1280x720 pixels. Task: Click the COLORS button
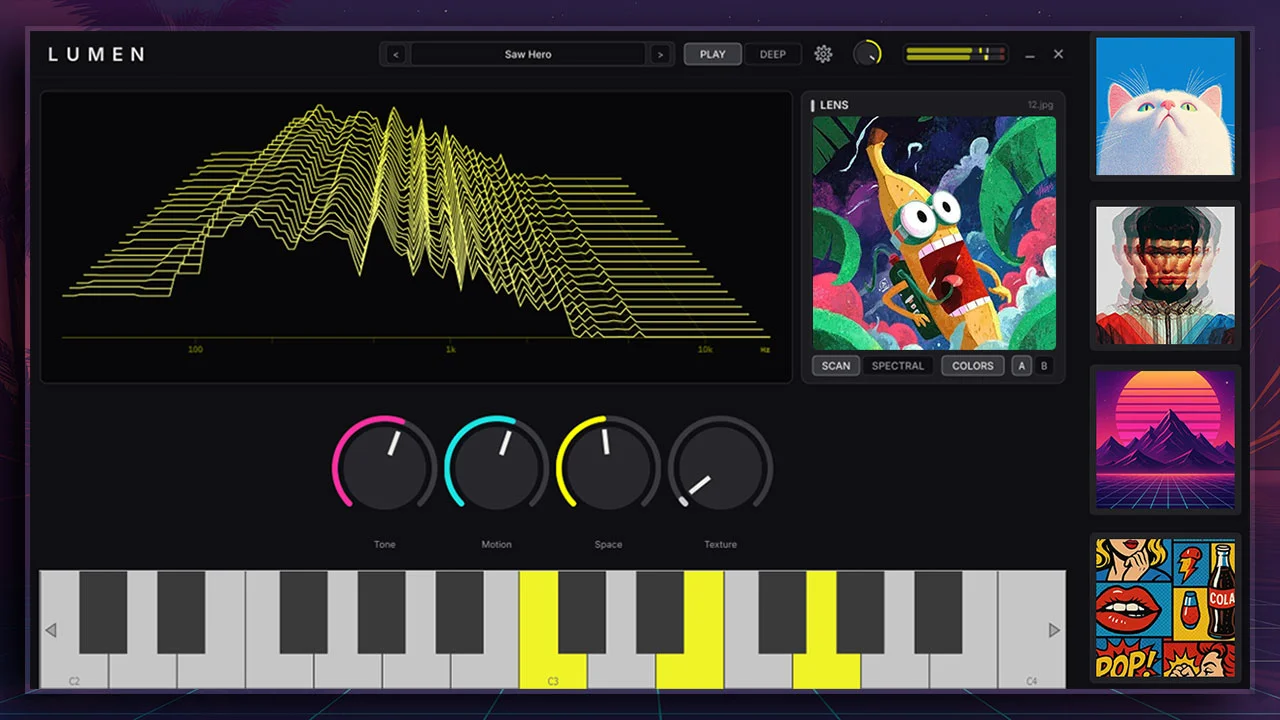click(973, 366)
